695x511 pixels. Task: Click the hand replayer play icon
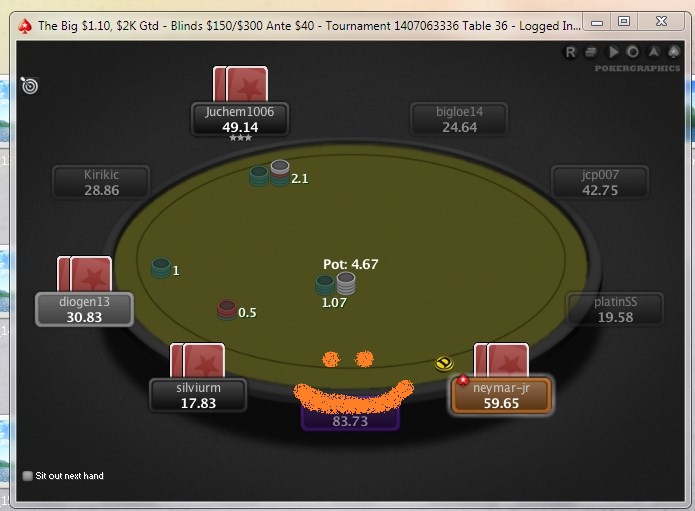[613, 52]
